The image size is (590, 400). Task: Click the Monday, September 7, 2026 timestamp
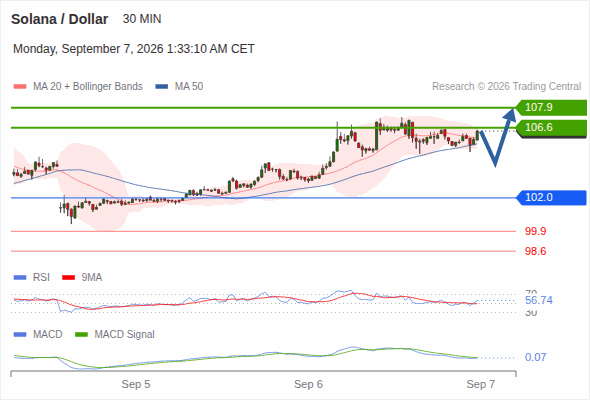click(x=134, y=49)
